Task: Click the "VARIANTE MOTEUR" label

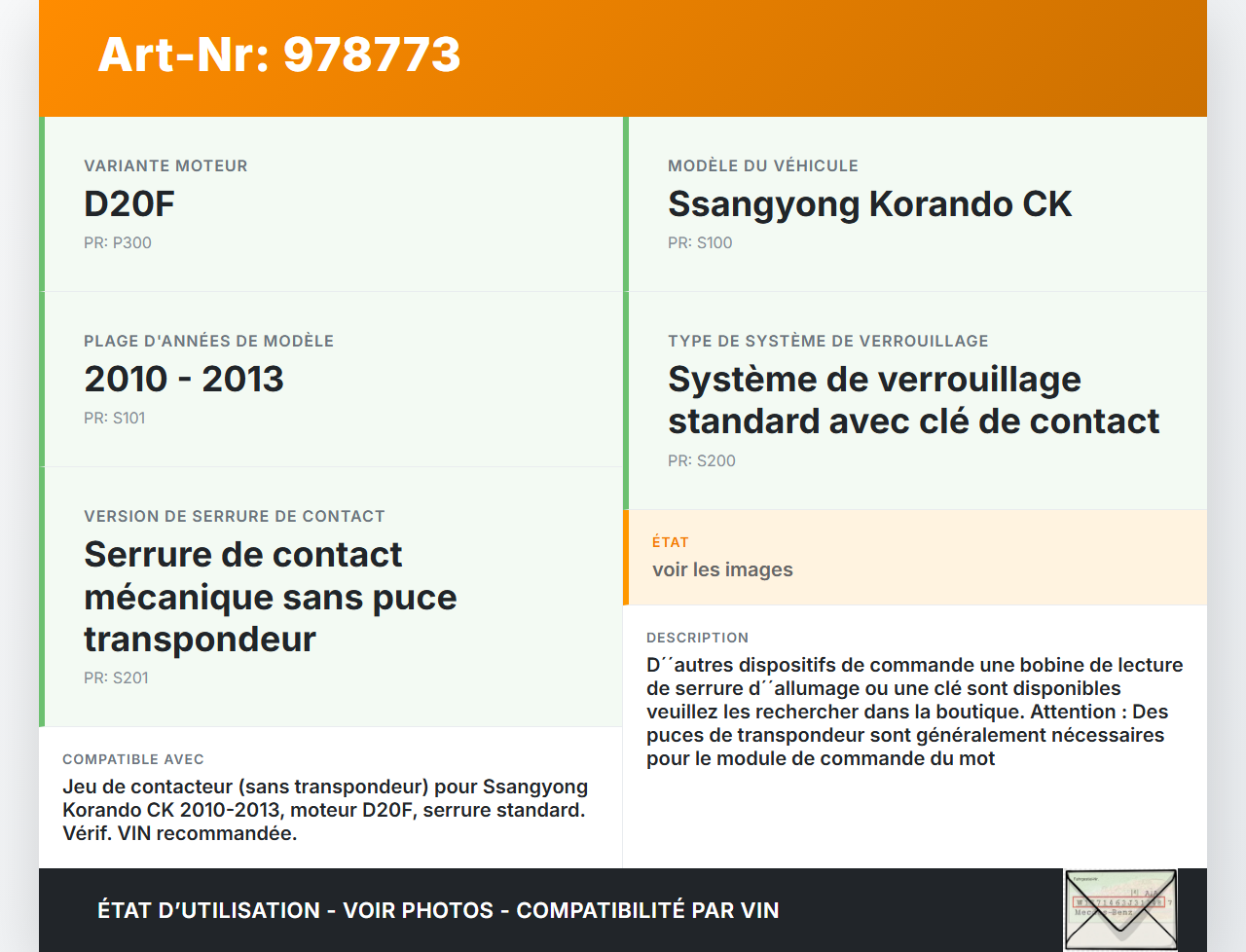Action: (165, 165)
